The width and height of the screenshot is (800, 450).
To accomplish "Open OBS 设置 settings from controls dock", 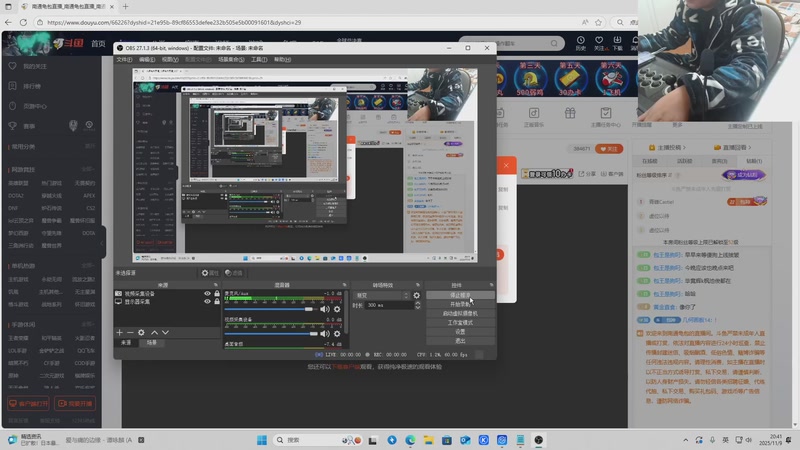I will click(x=460, y=332).
